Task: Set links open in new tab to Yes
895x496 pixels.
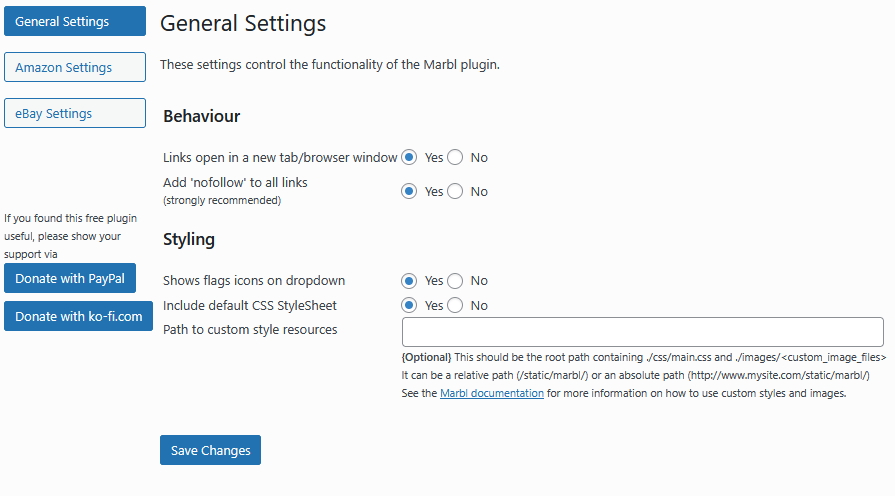Action: 409,157
